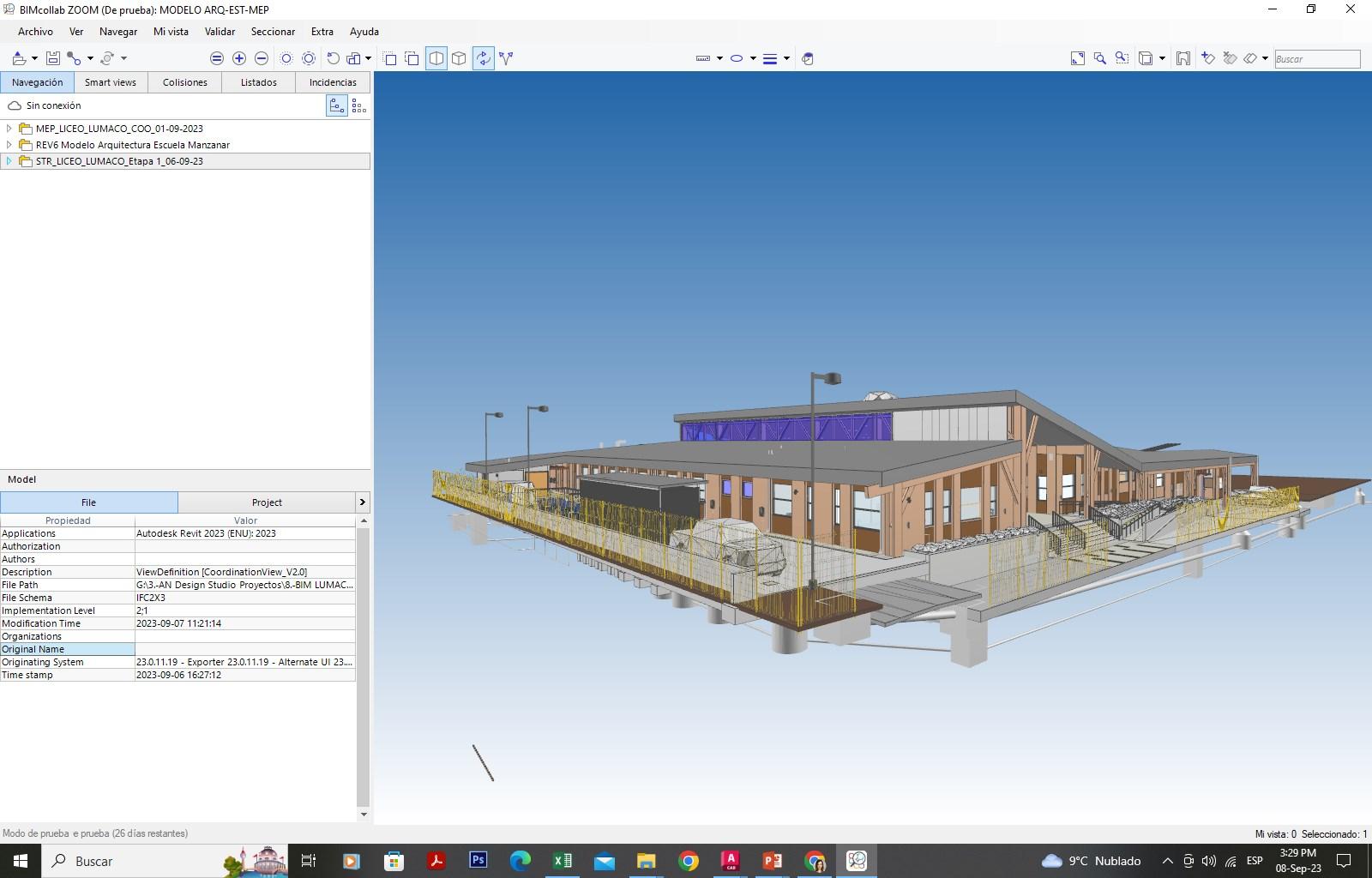Switch to the Smart views tab
This screenshot has width=1372, height=878.
coord(111,82)
